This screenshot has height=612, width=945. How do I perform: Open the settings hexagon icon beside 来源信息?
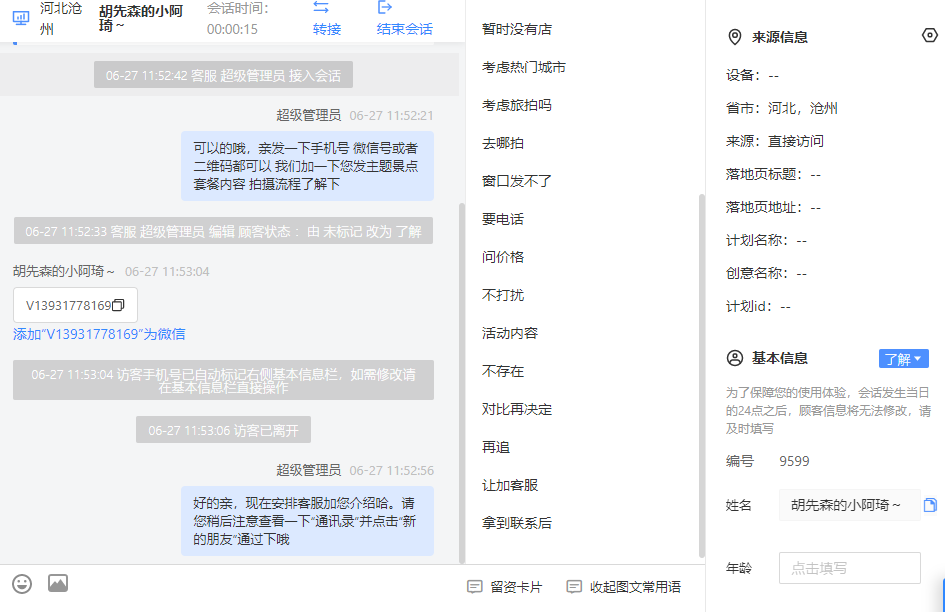pyautogui.click(x=930, y=36)
